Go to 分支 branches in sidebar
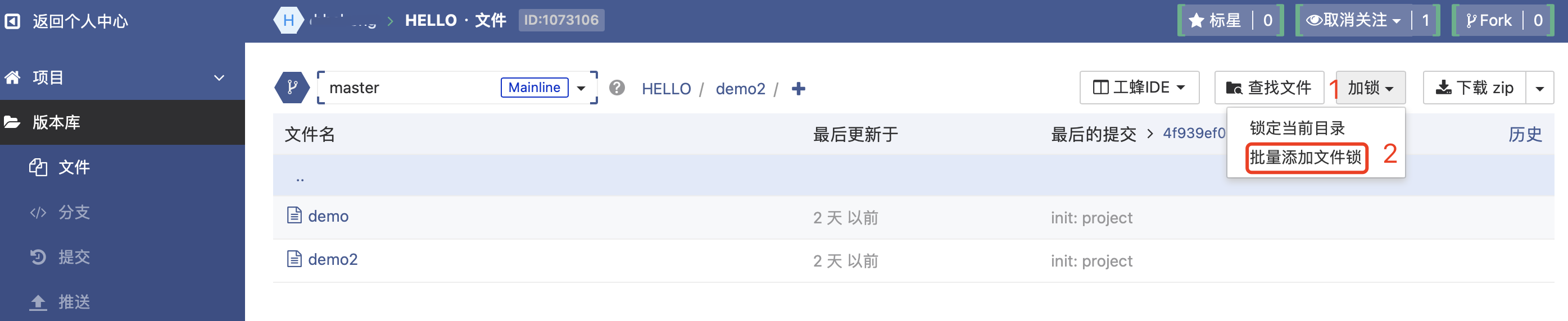The height and width of the screenshot is (321, 1568). pyautogui.click(x=74, y=212)
